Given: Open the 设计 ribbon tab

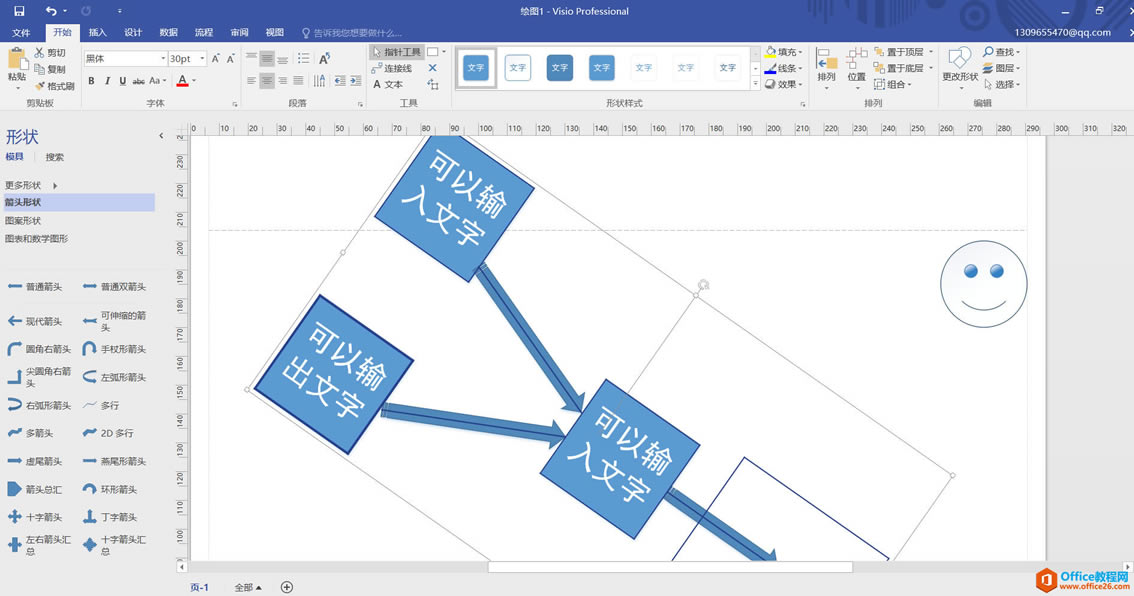Looking at the screenshot, I should [133, 33].
